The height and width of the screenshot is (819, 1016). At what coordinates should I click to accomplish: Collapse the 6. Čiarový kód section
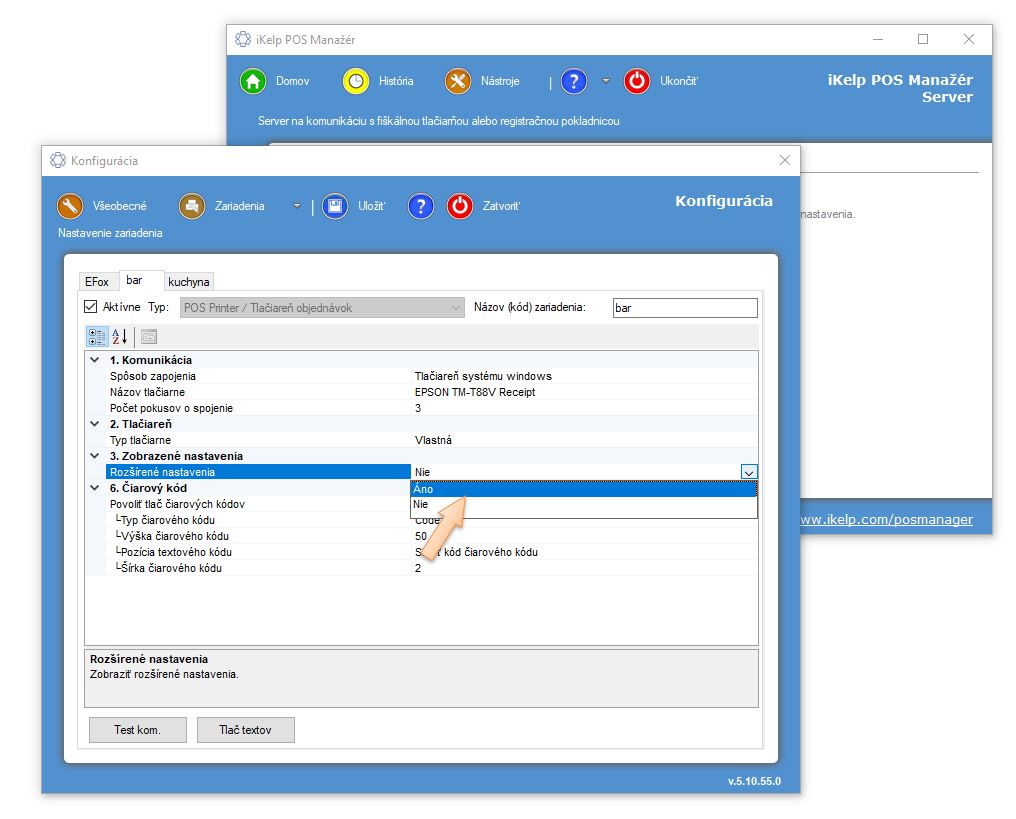[95, 488]
